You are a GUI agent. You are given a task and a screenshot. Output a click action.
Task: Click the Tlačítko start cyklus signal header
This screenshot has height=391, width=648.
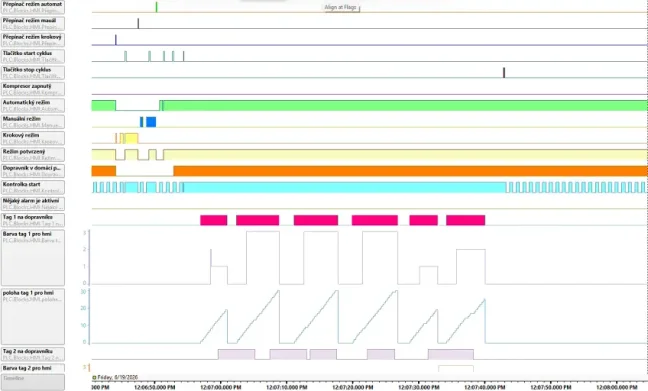pos(33,56)
